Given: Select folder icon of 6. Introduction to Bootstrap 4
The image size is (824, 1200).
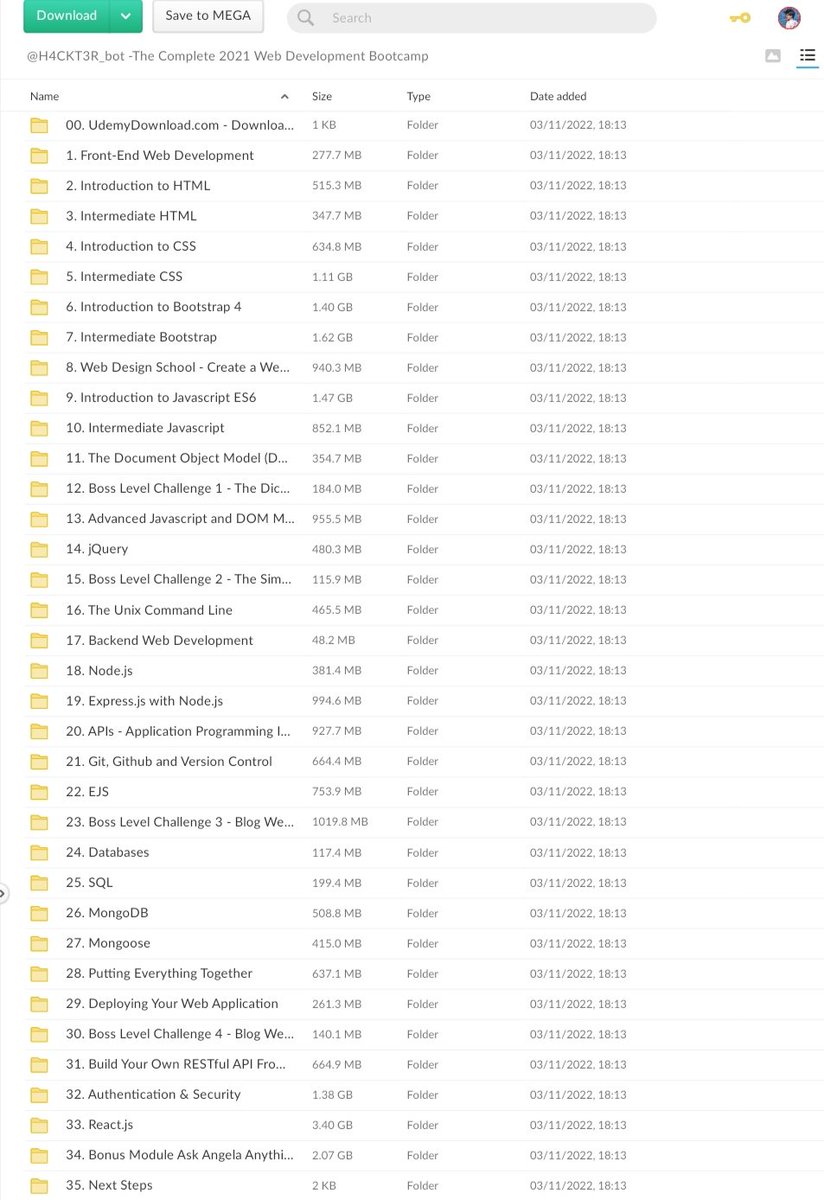Looking at the screenshot, I should 39,307.
